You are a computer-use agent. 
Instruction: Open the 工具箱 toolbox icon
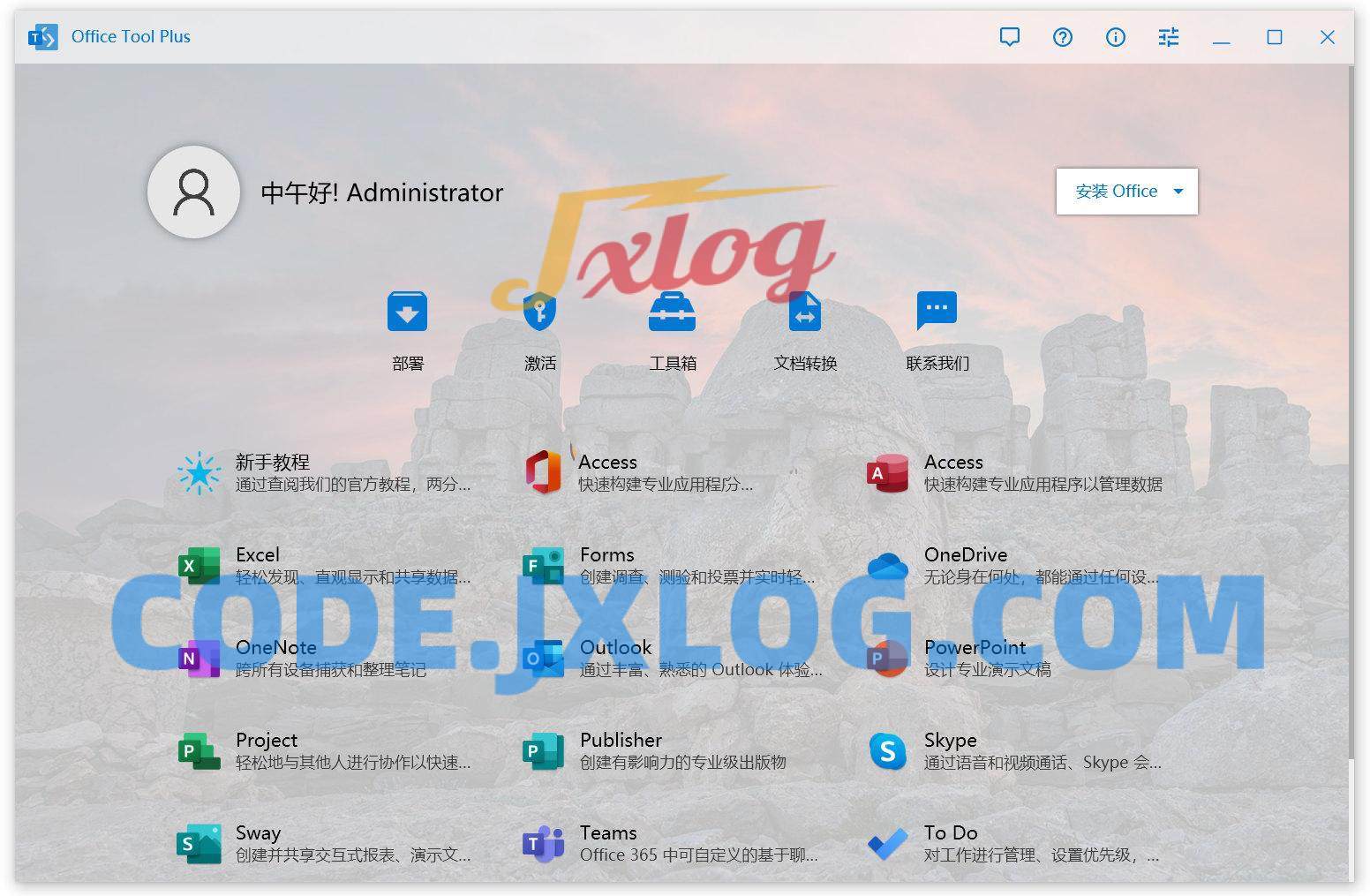pyautogui.click(x=672, y=312)
